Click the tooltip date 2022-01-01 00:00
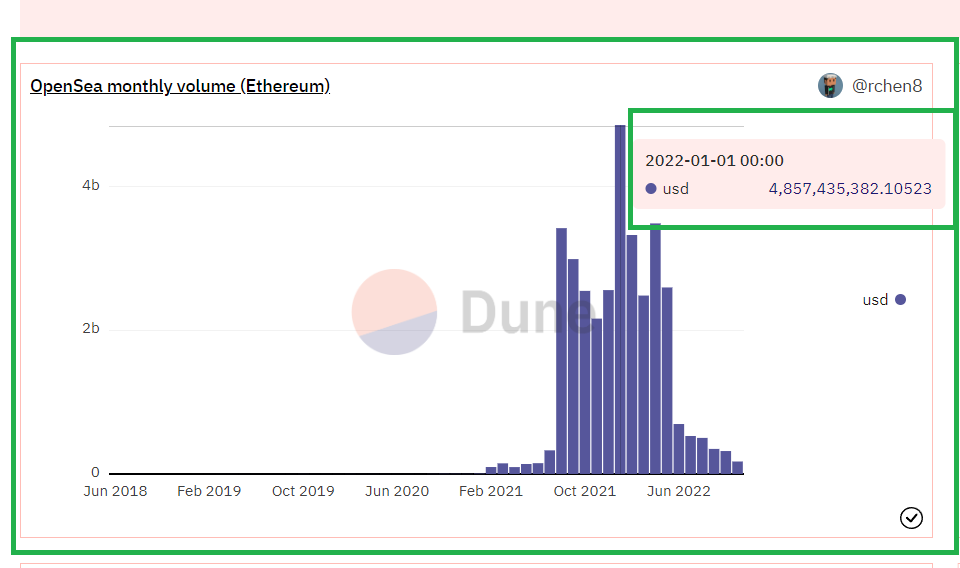 714,160
